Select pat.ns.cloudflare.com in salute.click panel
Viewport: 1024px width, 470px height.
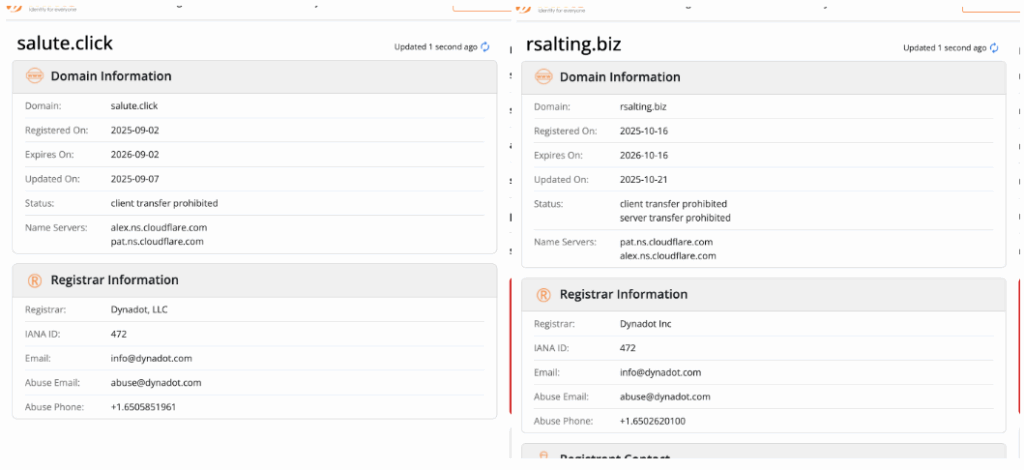(x=157, y=242)
